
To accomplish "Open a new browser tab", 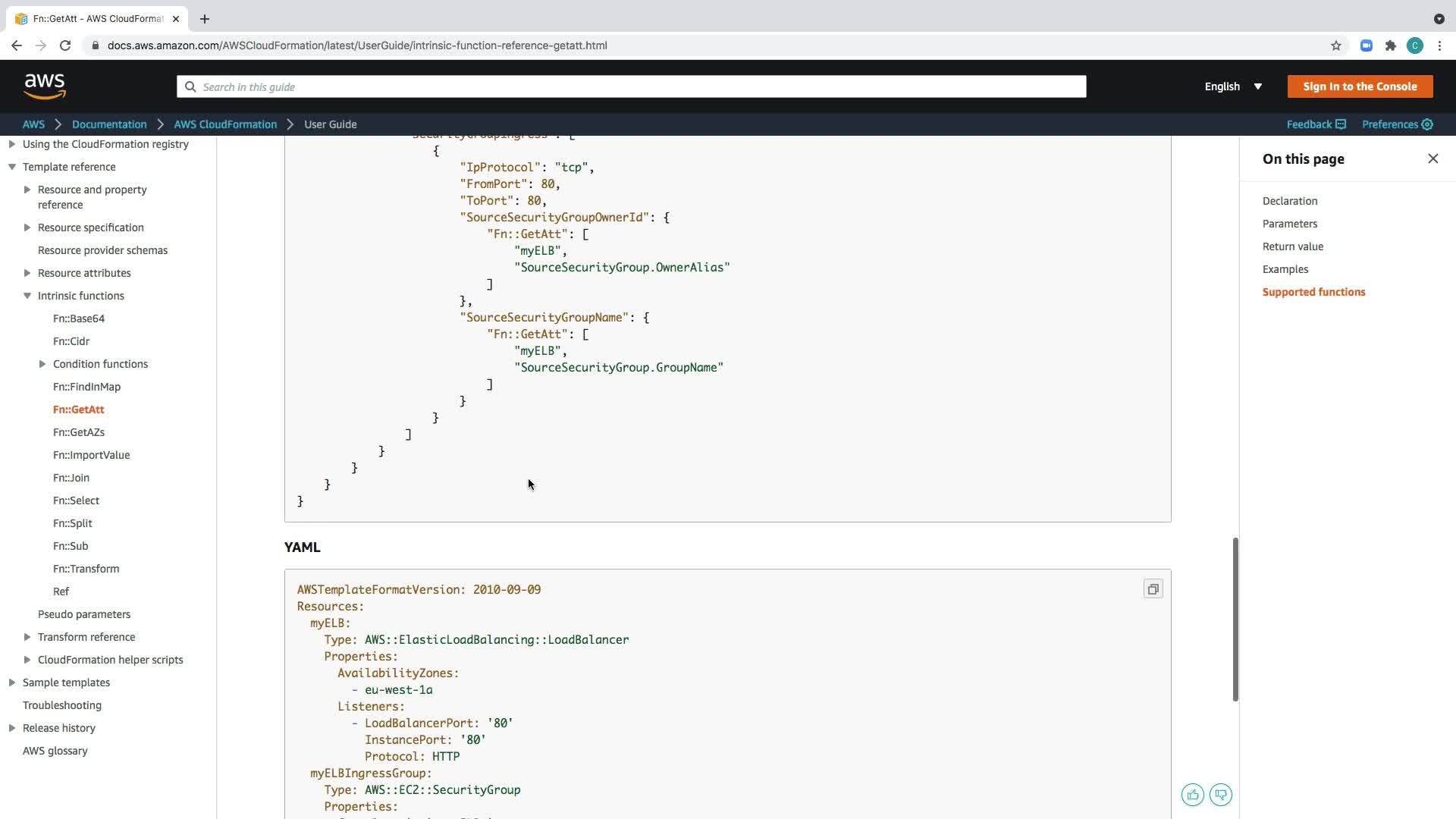I will [x=205, y=19].
